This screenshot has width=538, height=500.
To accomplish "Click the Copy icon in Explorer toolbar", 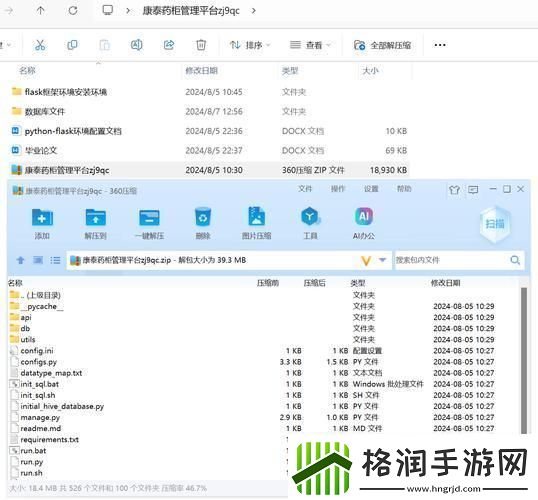I will click(72, 45).
